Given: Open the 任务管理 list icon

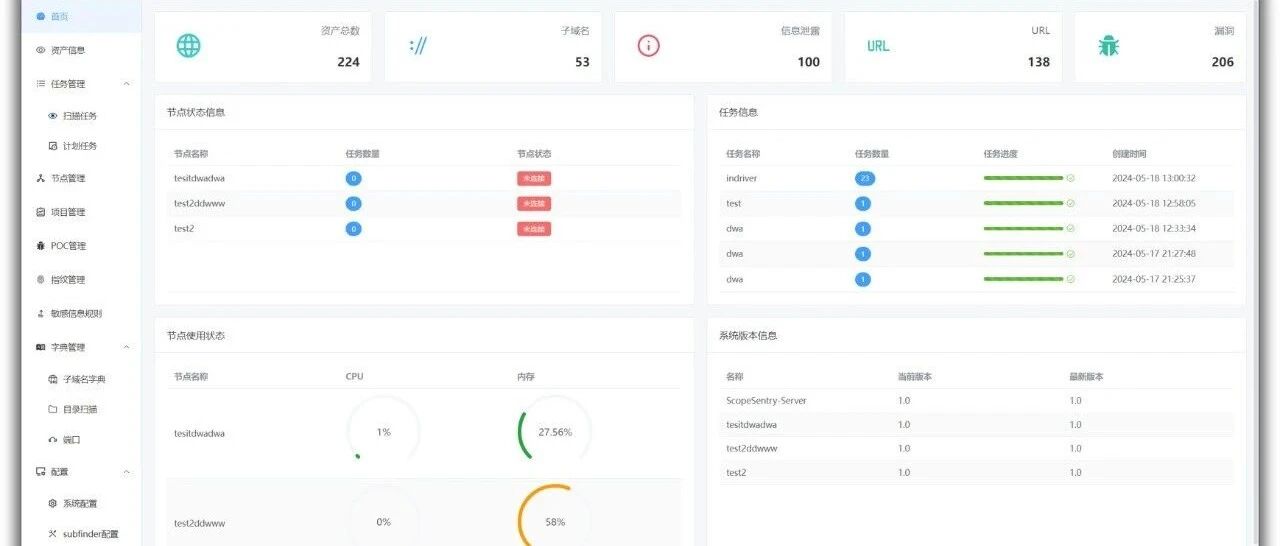Looking at the screenshot, I should [x=40, y=84].
